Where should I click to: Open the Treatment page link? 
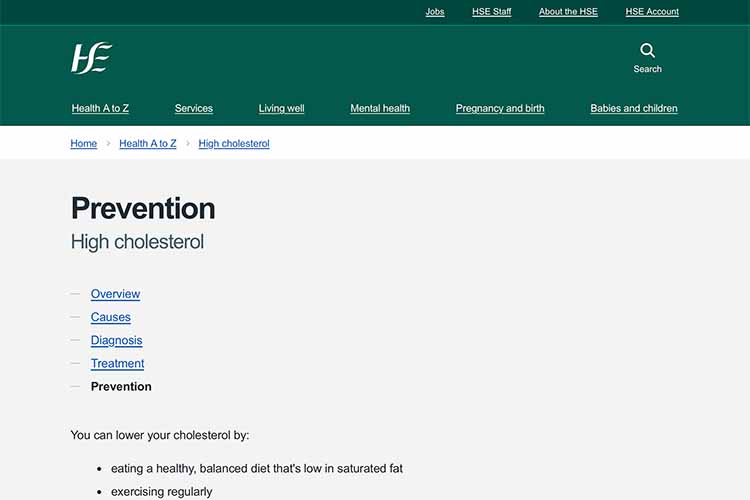pyautogui.click(x=117, y=363)
